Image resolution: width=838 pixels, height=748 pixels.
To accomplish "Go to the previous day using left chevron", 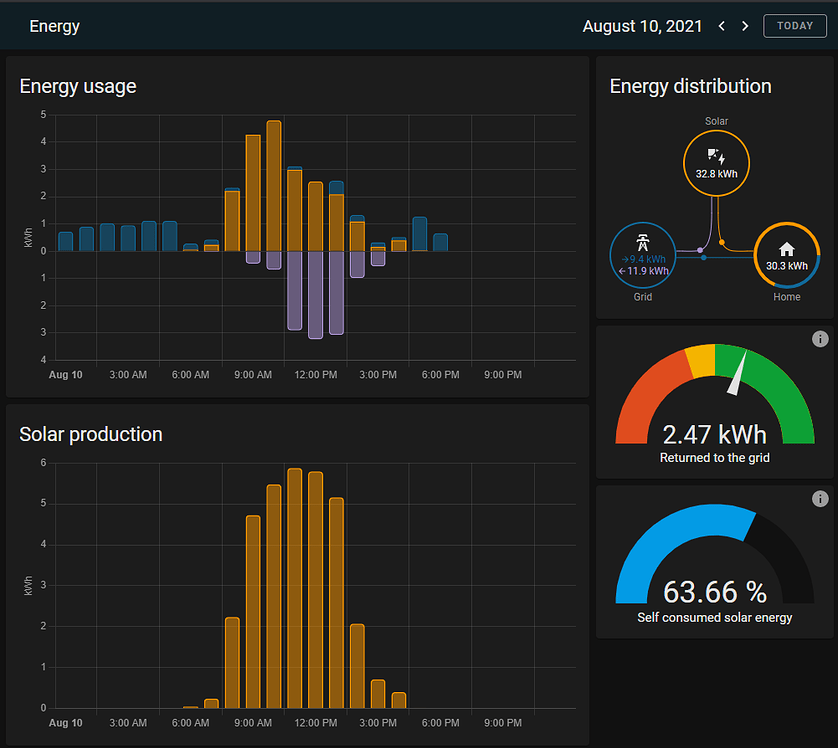I will click(x=722, y=26).
